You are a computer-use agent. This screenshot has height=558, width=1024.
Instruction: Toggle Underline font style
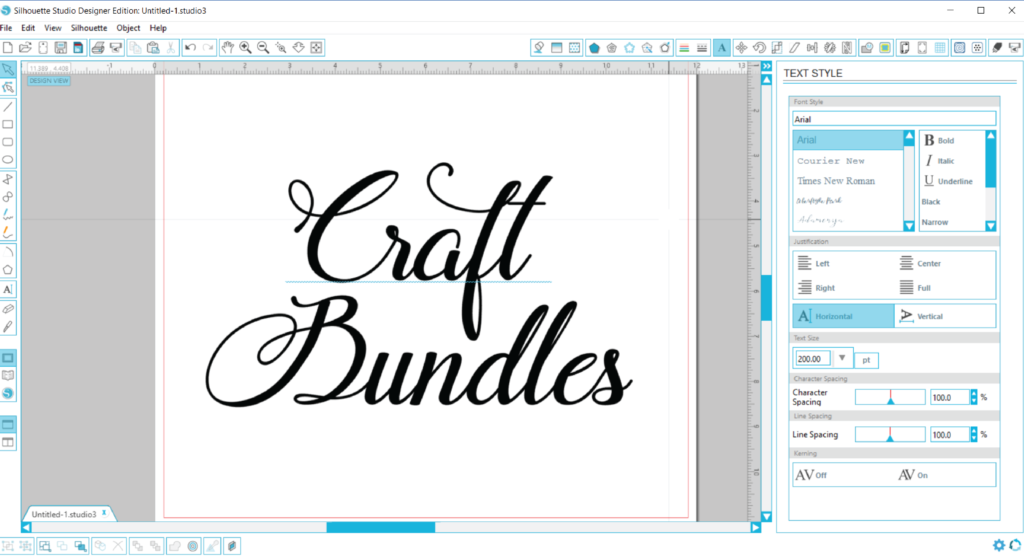948,181
